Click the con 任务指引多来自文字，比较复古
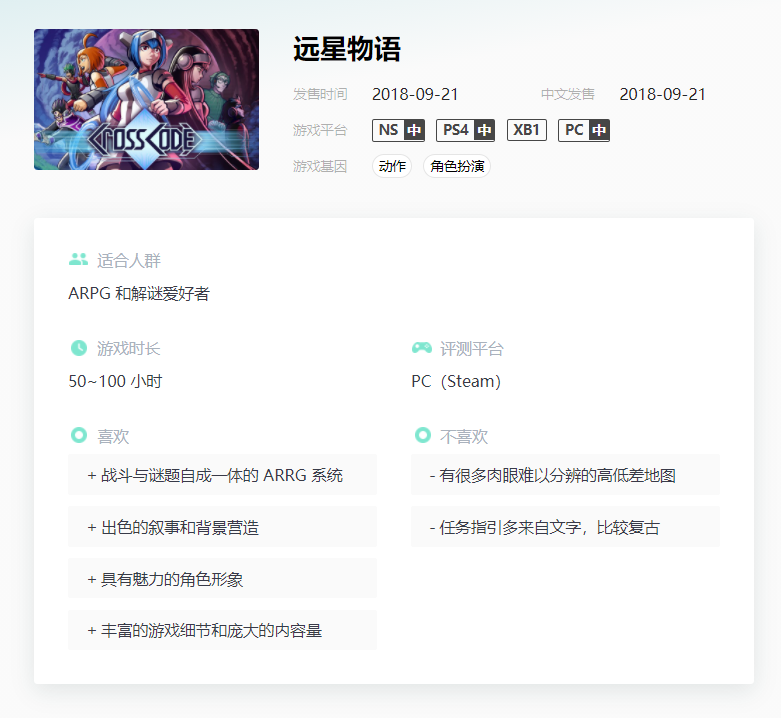Viewport: 781px width, 724px height. 565,526
